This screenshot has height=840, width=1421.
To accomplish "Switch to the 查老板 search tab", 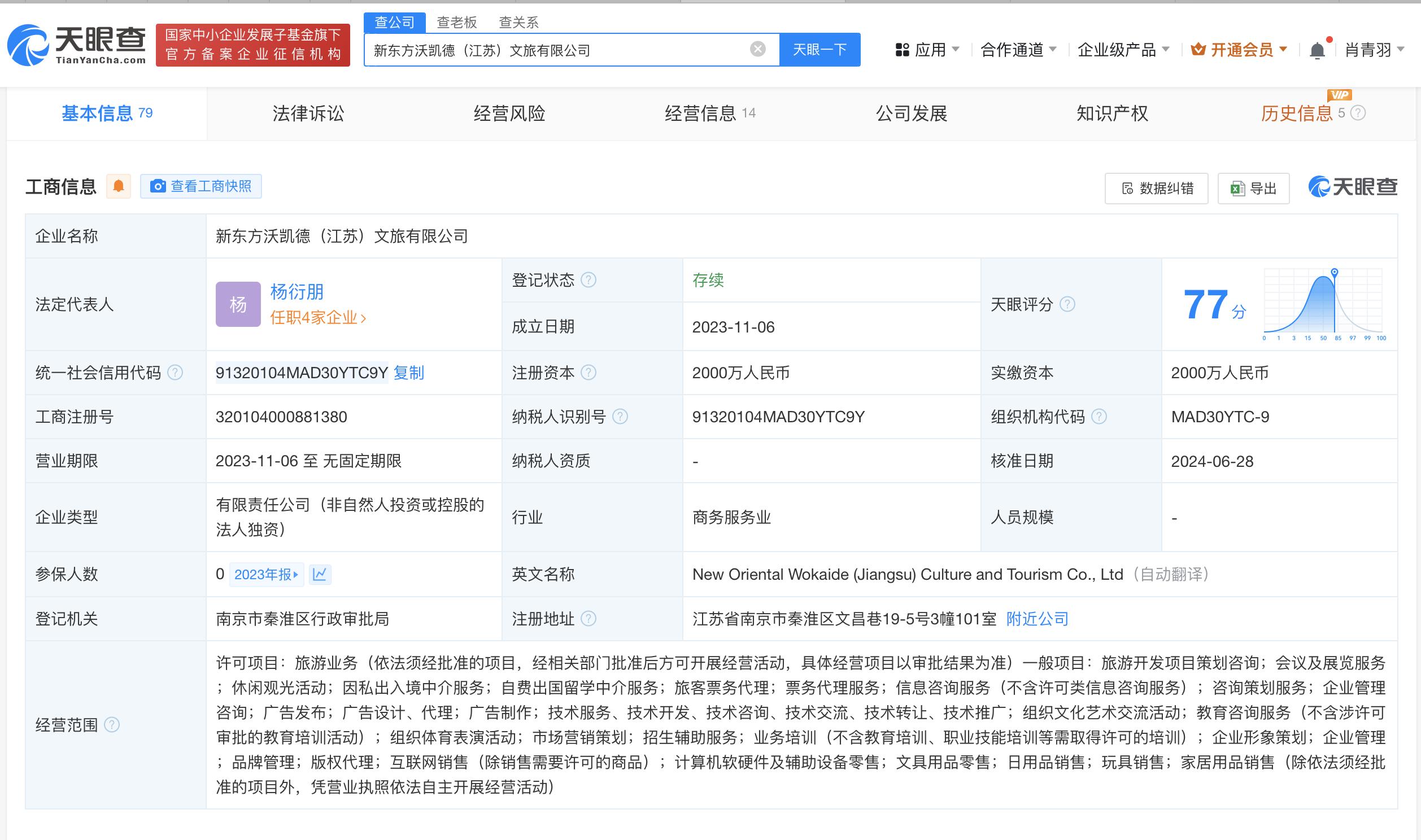I will pos(456,22).
